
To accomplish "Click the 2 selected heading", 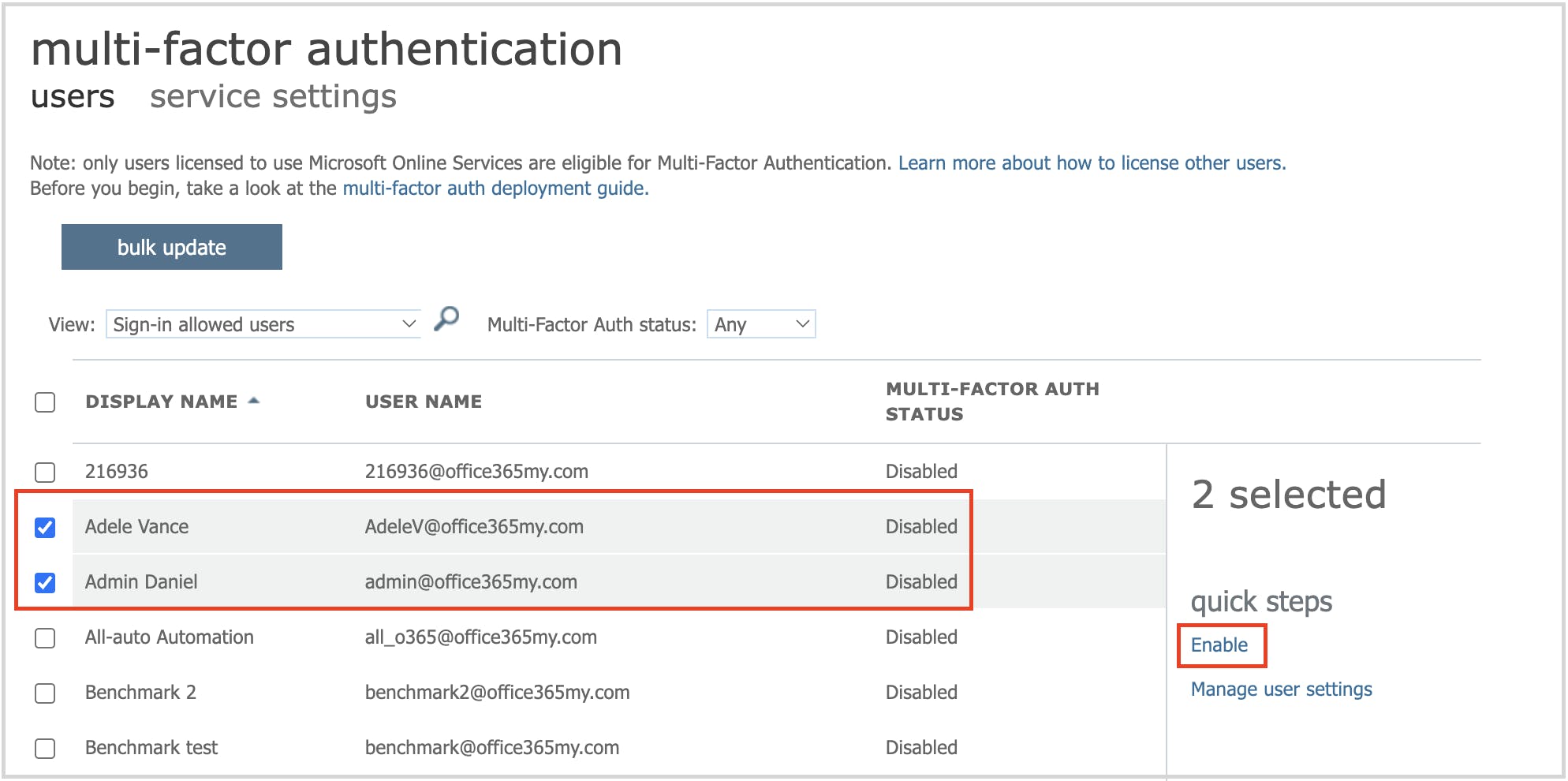I will [x=1289, y=495].
